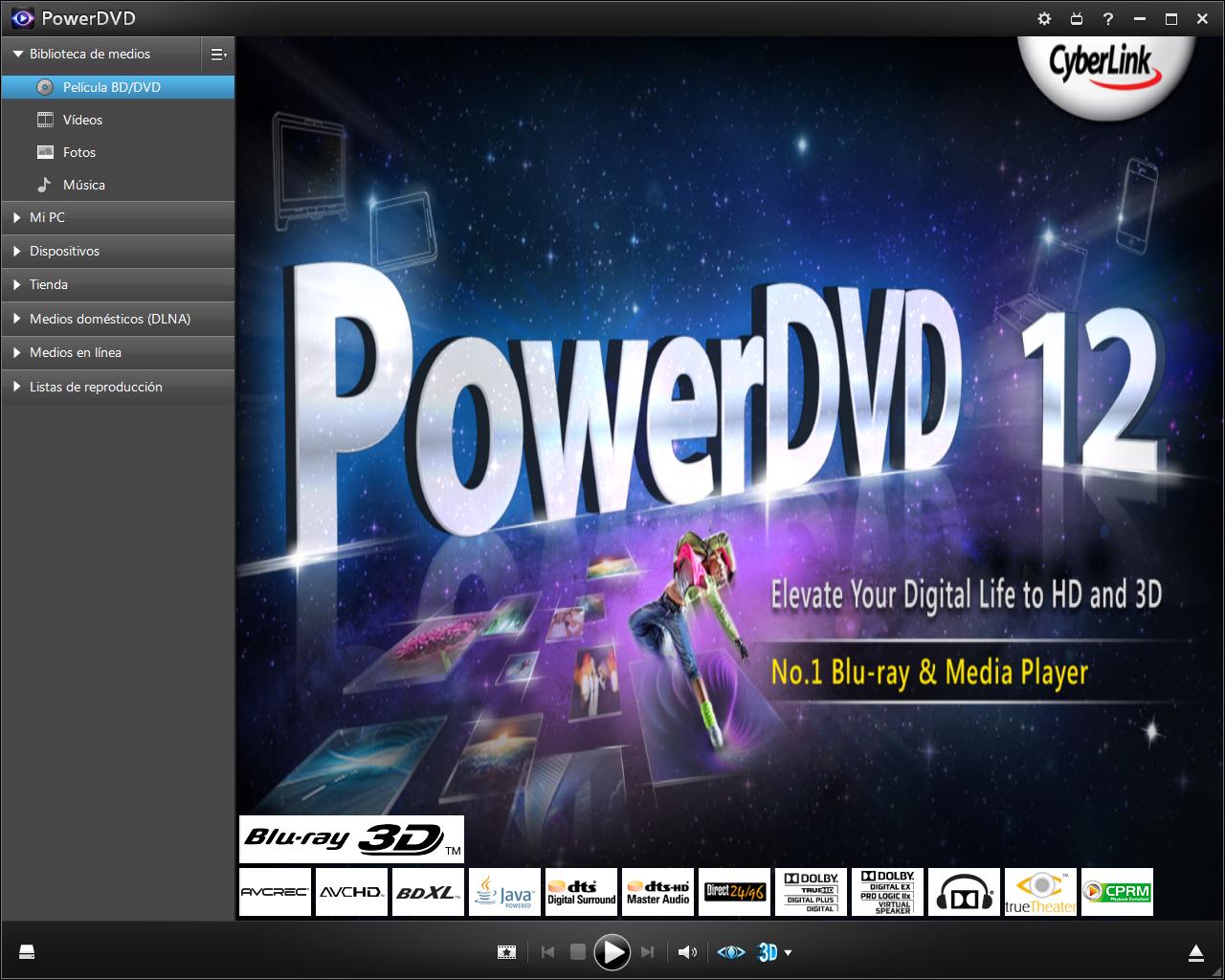Image resolution: width=1225 pixels, height=980 pixels.
Task: Click the dts-HD Master Audio logo
Action: (657, 892)
